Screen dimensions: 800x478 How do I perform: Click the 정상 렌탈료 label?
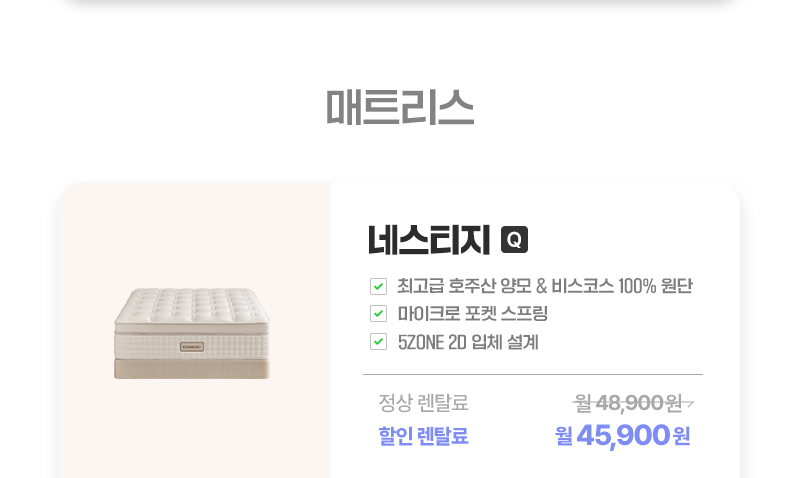pos(423,403)
